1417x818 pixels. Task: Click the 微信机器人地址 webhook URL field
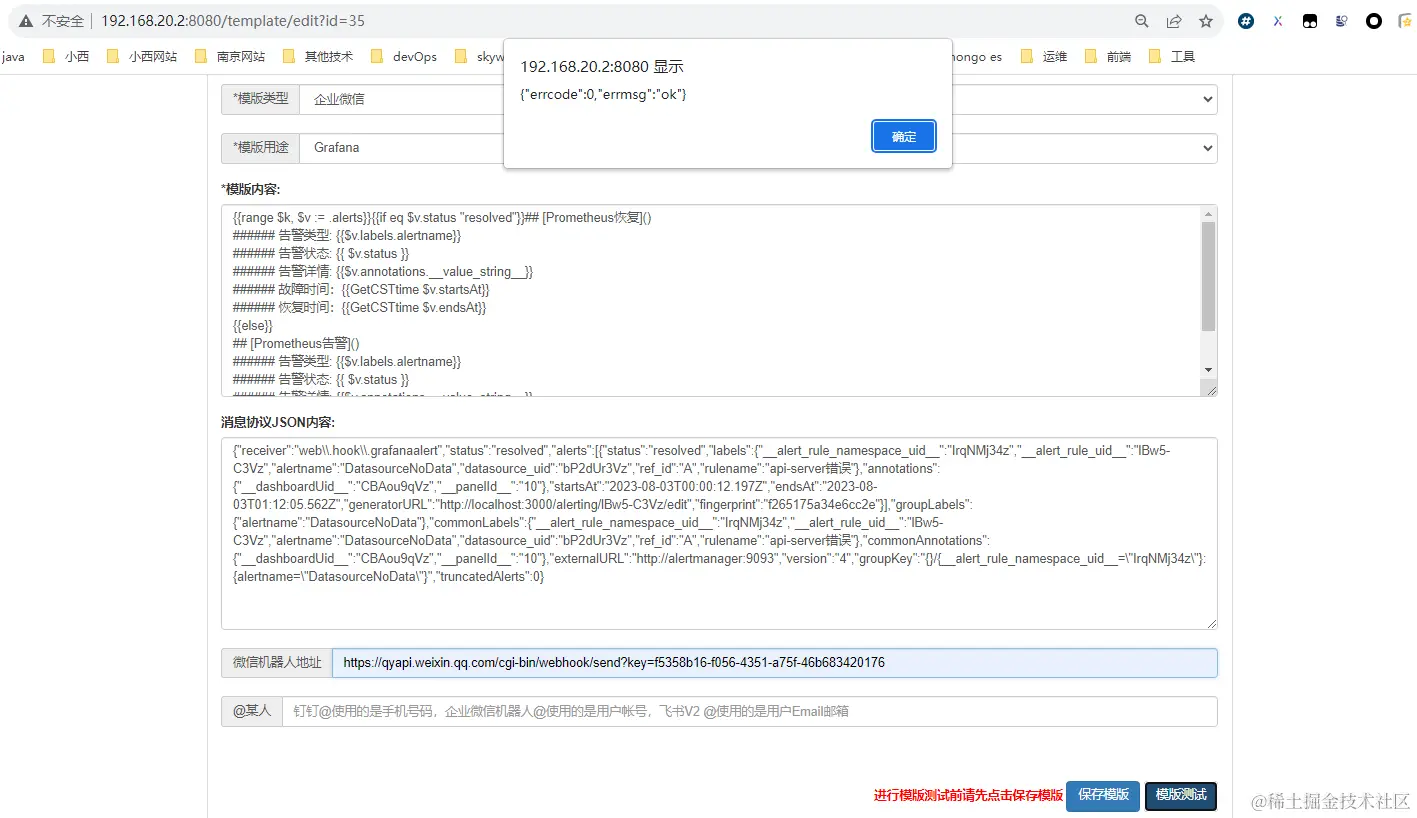click(x=775, y=663)
